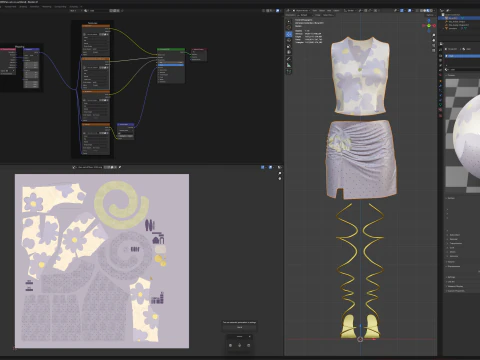The width and height of the screenshot is (480, 360).
Task: Open the Add menu in 3D viewport header
Action: (329, 11)
